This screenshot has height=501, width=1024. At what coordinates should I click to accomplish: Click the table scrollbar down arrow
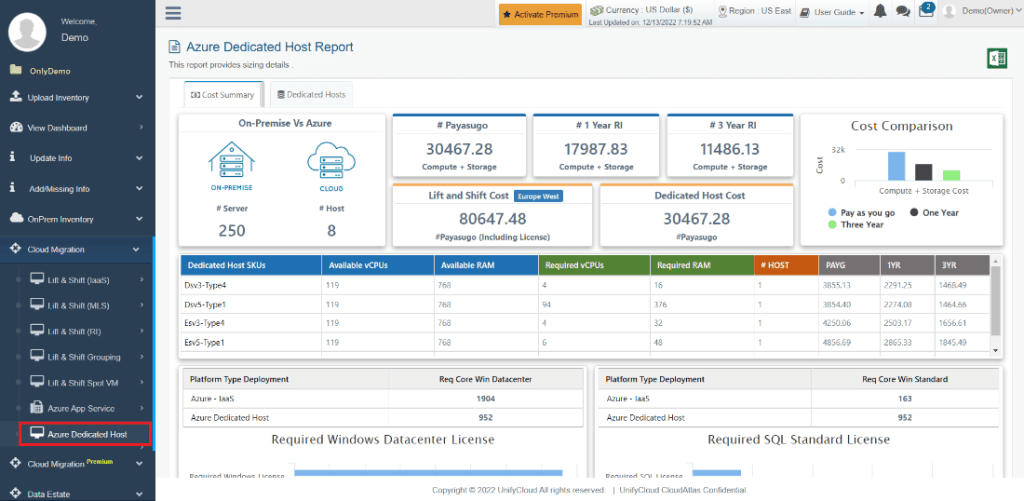pyautogui.click(x=995, y=351)
